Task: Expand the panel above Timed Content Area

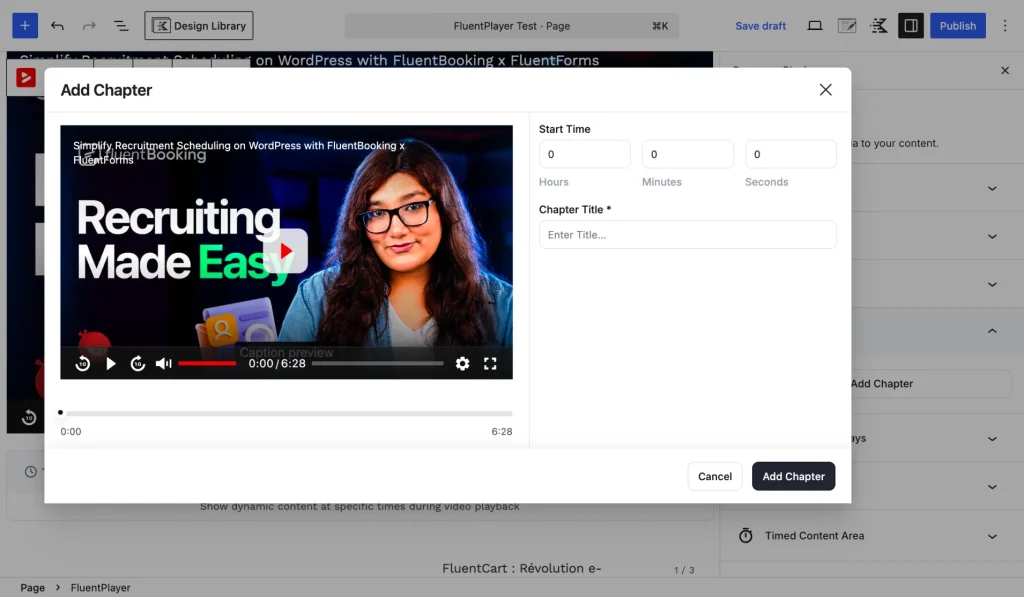Action: pyautogui.click(x=992, y=487)
